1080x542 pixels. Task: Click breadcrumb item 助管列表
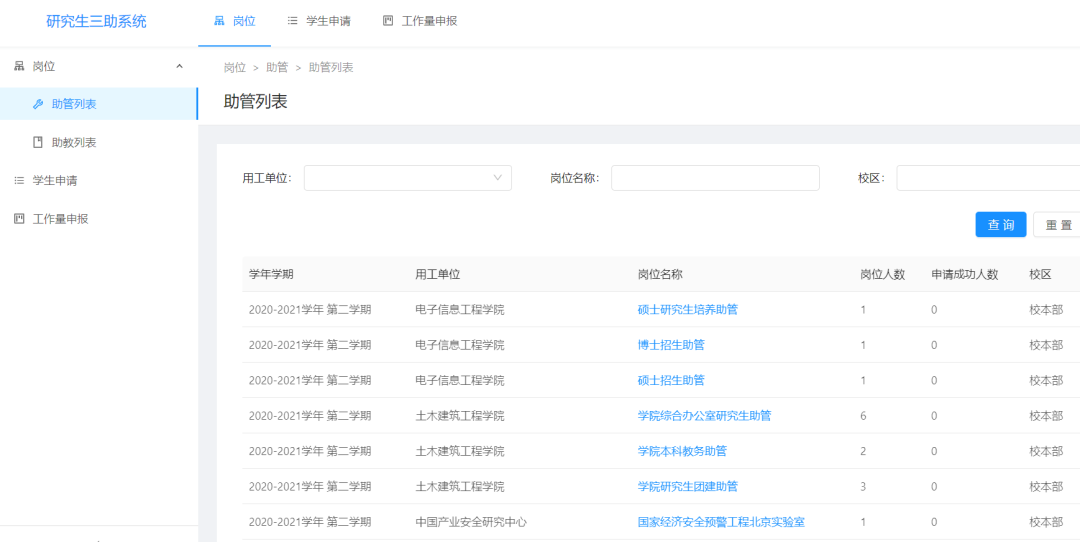pos(331,67)
